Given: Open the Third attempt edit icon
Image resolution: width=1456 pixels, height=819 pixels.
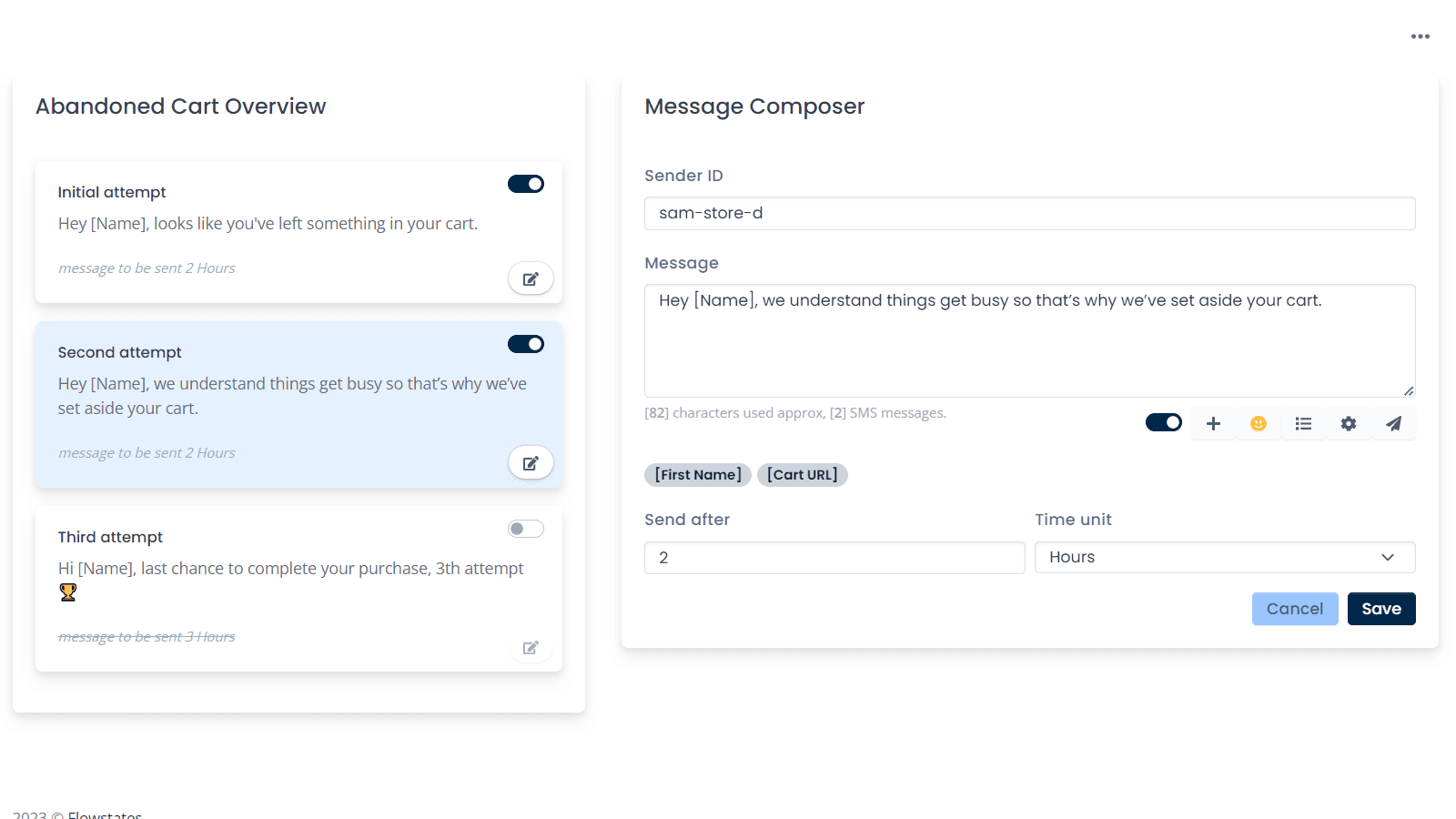Looking at the screenshot, I should coord(531,648).
